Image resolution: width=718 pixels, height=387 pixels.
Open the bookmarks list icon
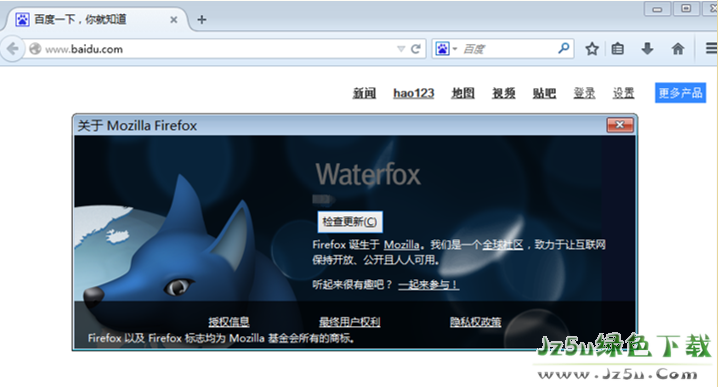[618, 49]
